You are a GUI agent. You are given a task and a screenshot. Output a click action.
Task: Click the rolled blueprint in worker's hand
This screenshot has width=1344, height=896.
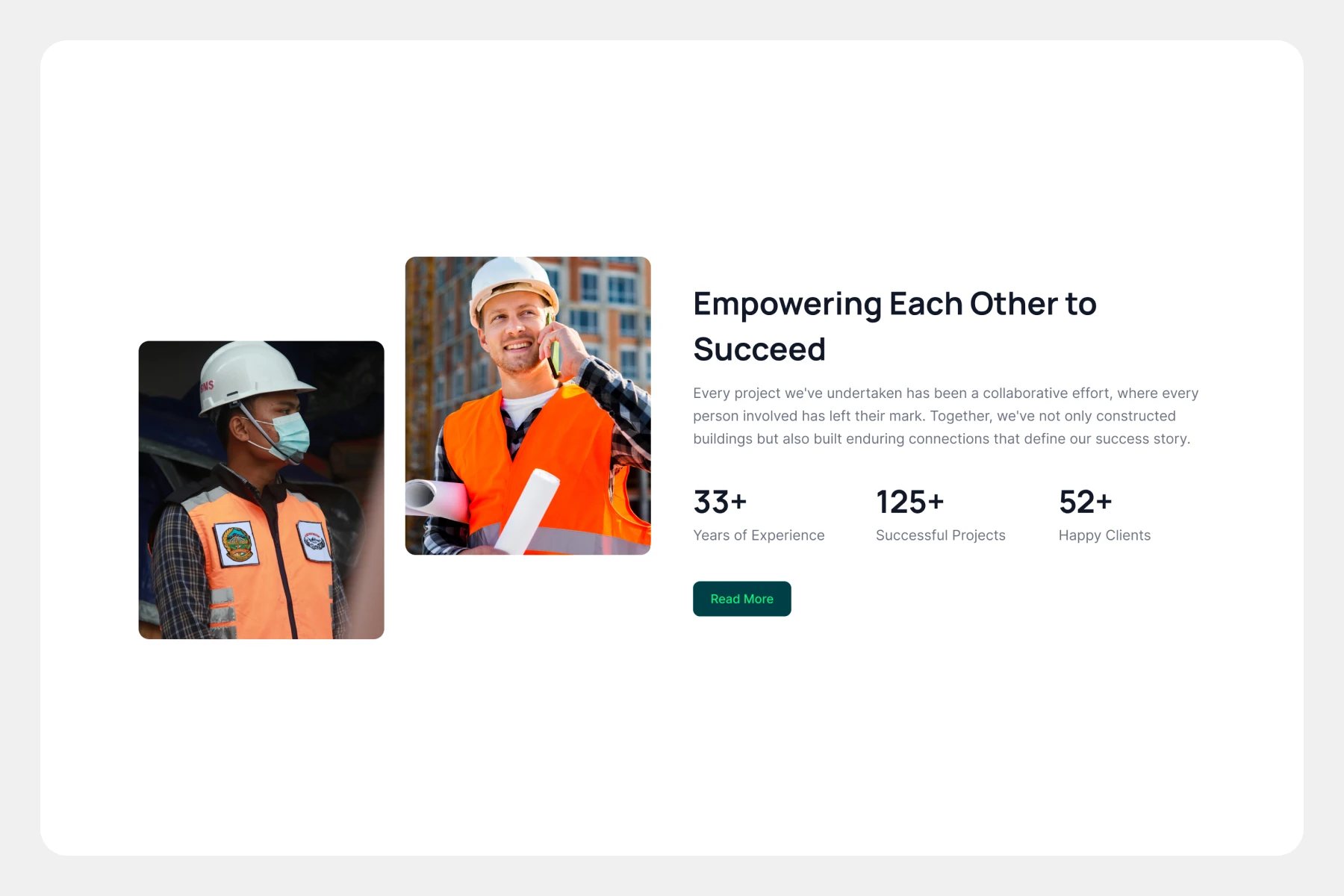[x=527, y=511]
